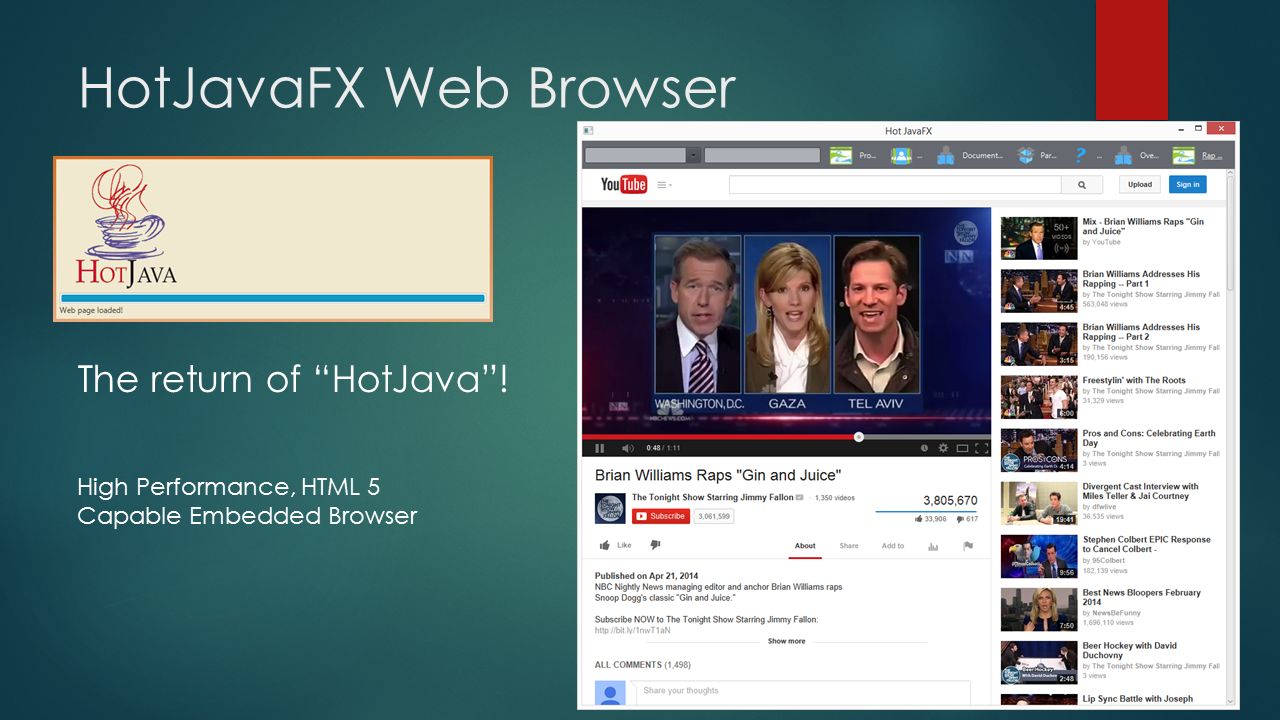Click the blue page loading progress bar
This screenshot has height=720, width=1280.
click(272, 298)
